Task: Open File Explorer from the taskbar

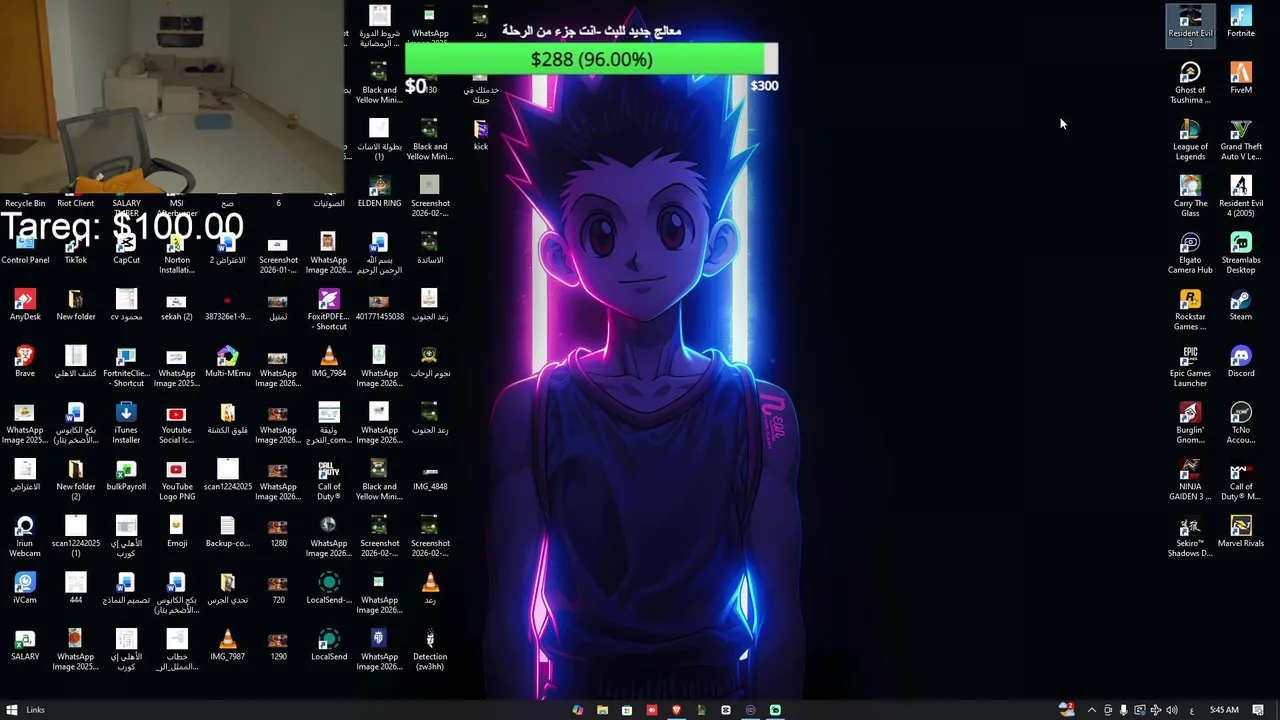Action: click(x=602, y=710)
